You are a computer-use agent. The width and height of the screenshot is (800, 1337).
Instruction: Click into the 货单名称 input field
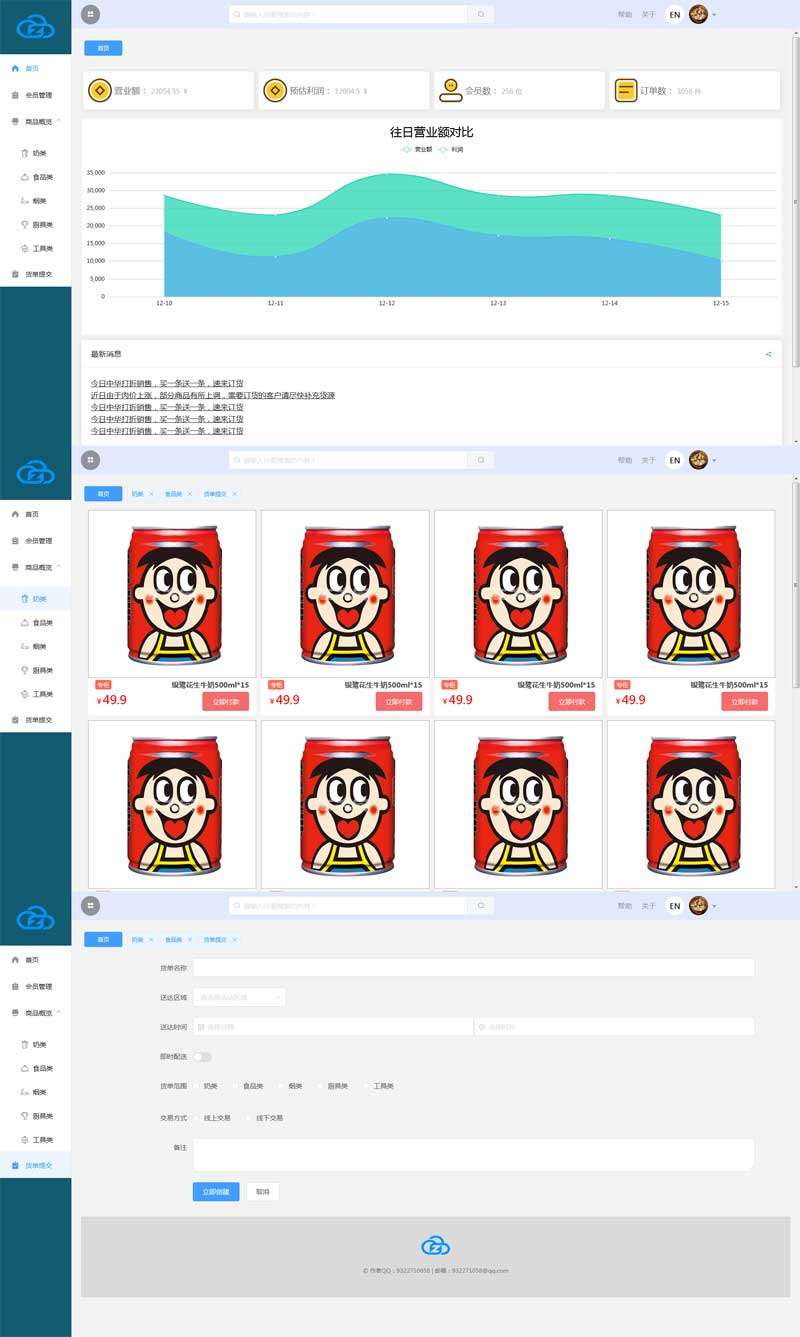(x=473, y=967)
